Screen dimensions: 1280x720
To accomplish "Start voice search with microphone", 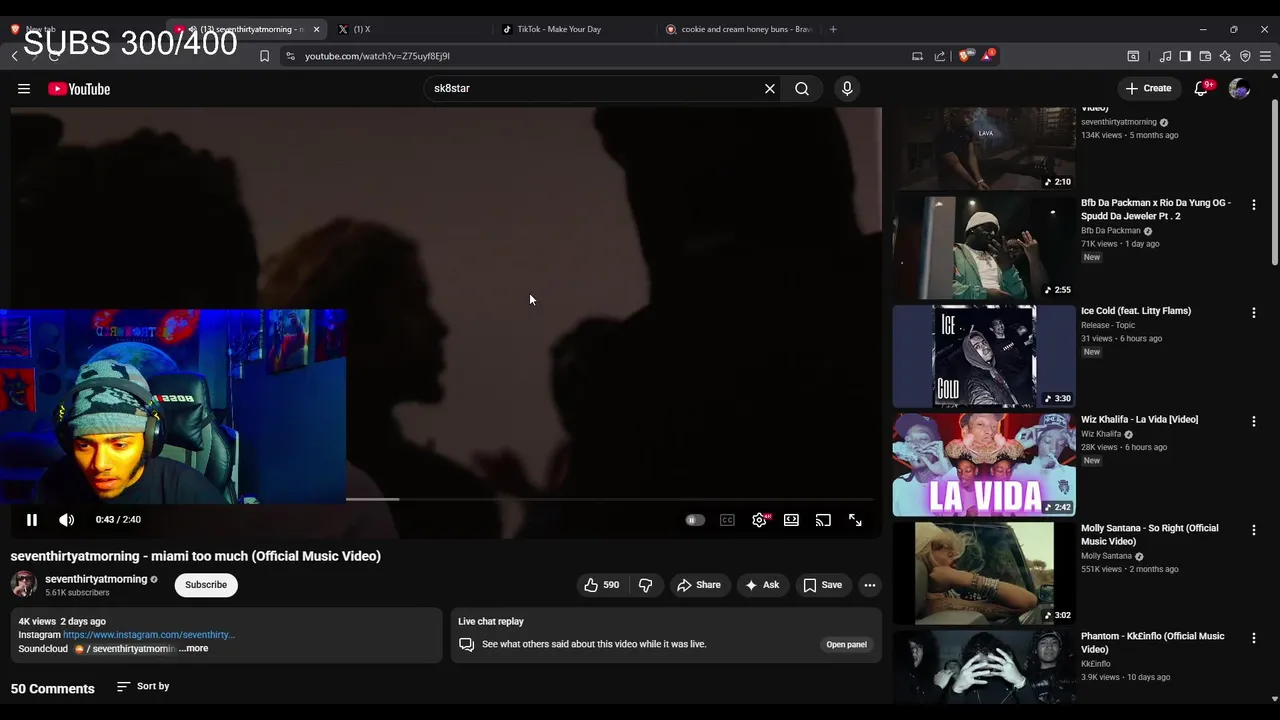I will click(x=847, y=89).
